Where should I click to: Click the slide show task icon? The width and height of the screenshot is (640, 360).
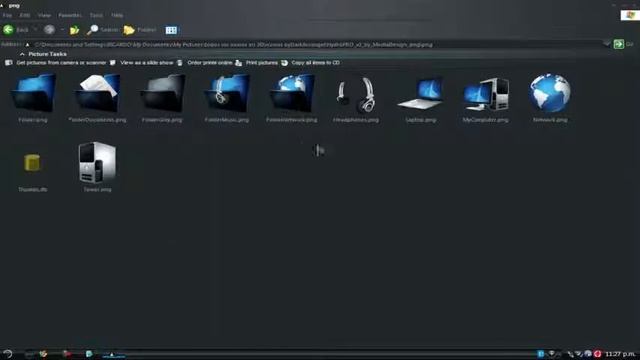click(113, 63)
